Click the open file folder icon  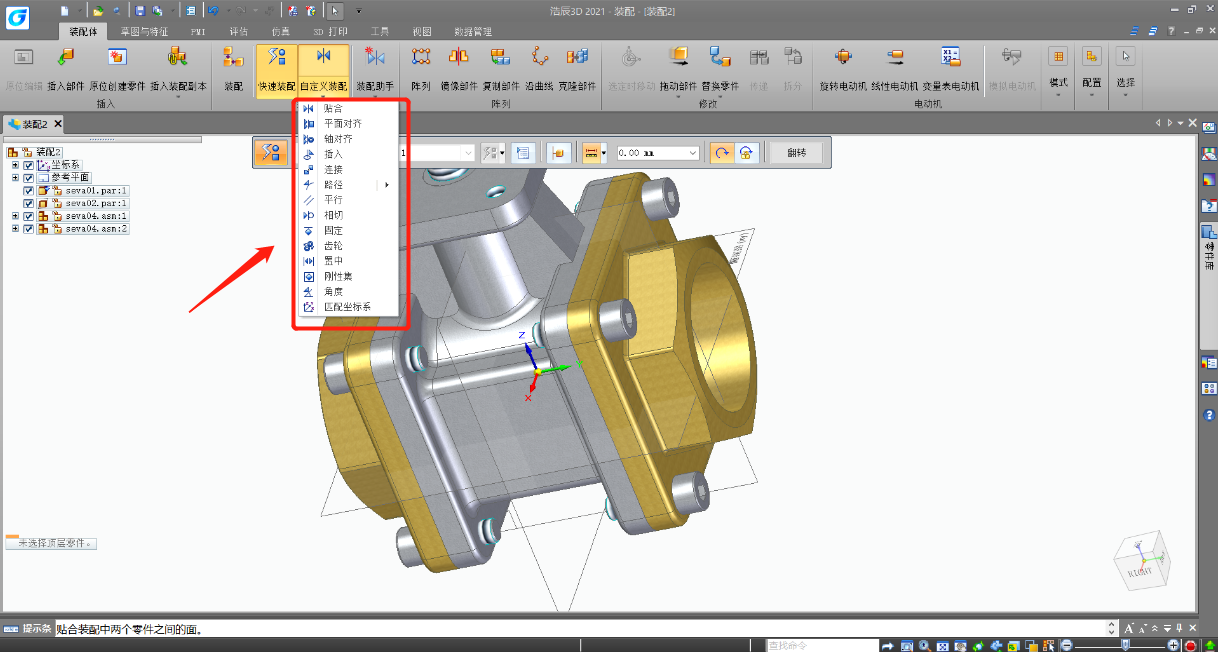98,10
